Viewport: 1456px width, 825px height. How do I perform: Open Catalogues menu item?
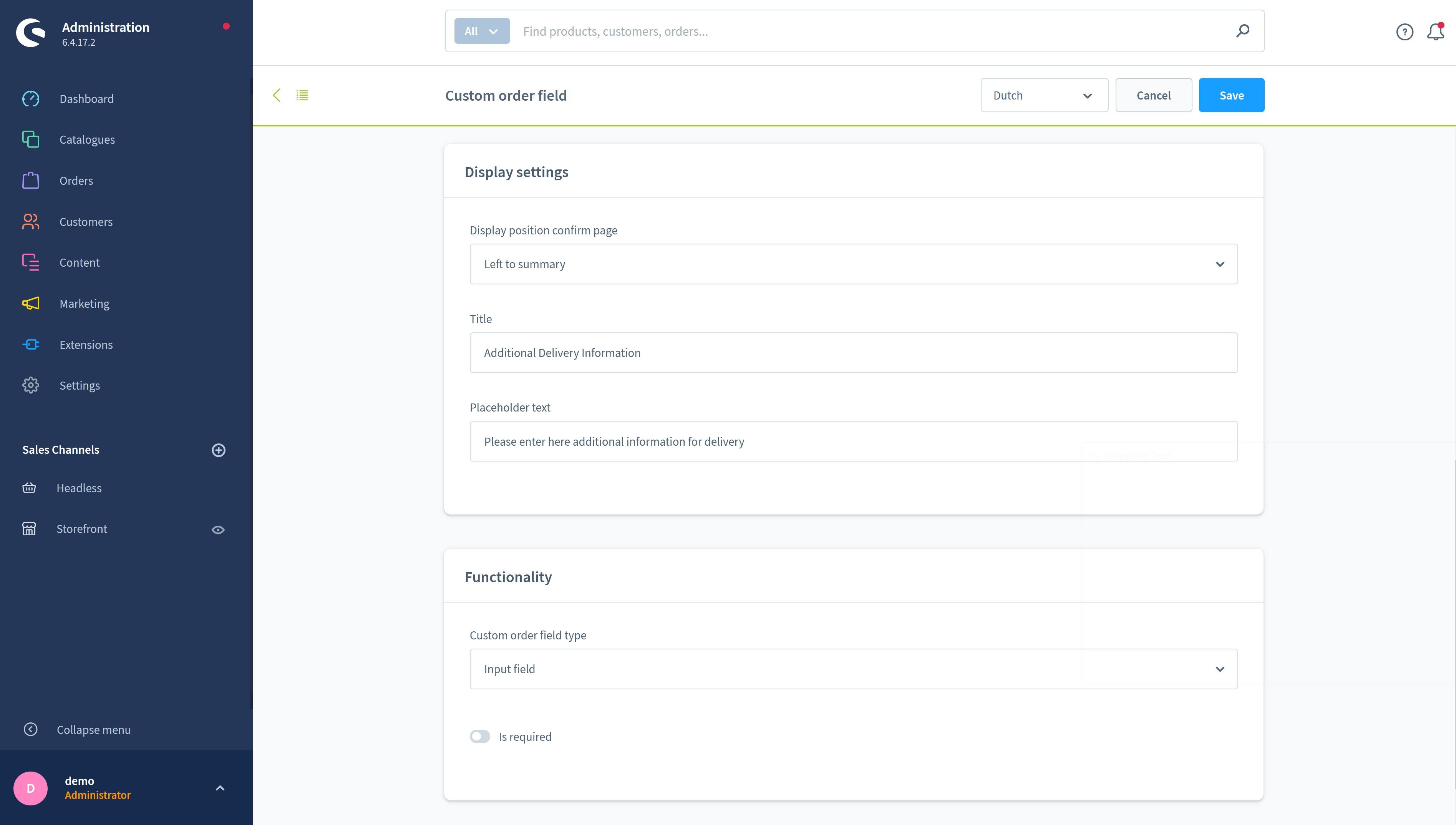pyautogui.click(x=87, y=139)
